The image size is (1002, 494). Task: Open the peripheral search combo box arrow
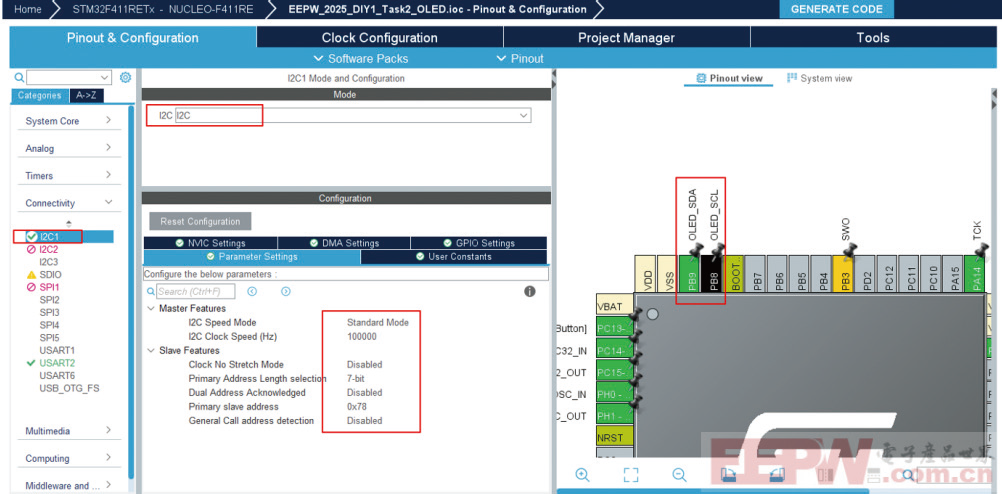pyautogui.click(x=105, y=77)
